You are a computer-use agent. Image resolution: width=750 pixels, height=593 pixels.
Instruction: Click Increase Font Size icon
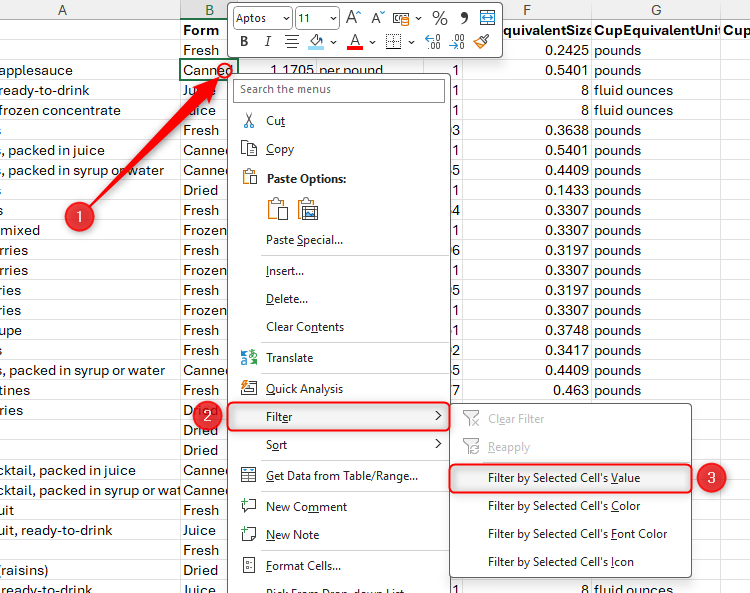point(353,18)
